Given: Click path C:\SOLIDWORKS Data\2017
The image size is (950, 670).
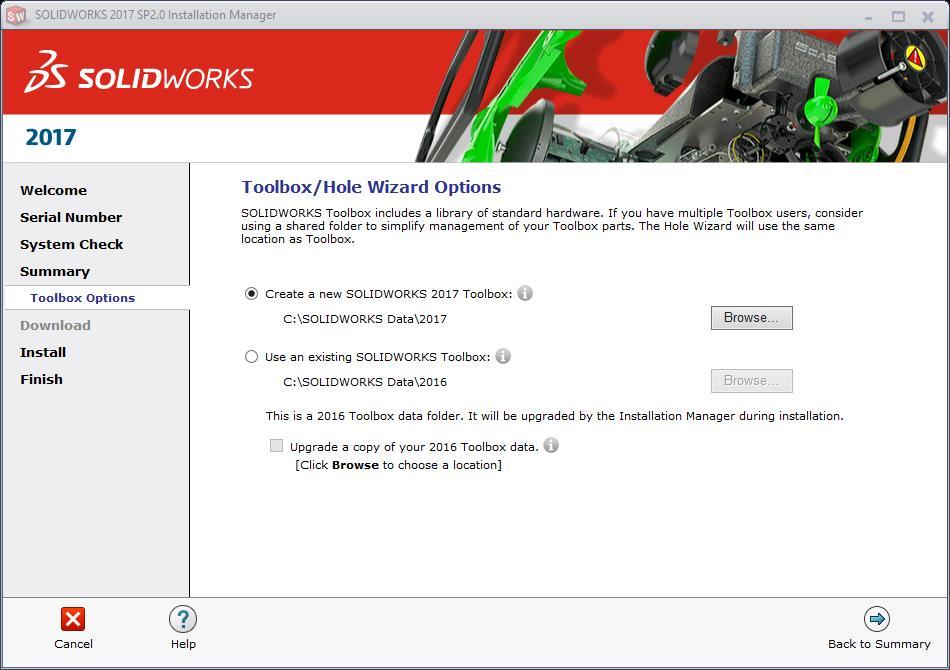Looking at the screenshot, I should tap(365, 319).
